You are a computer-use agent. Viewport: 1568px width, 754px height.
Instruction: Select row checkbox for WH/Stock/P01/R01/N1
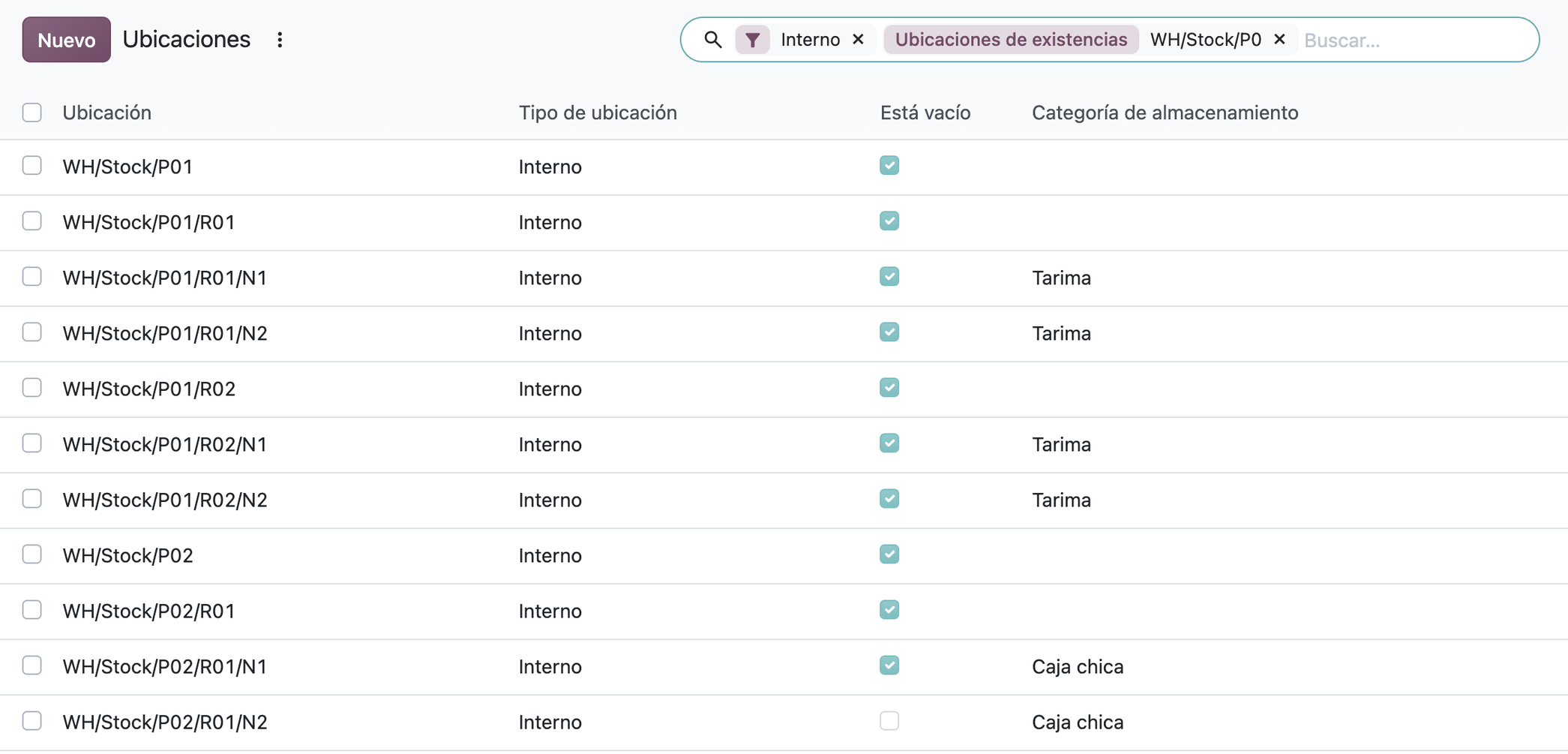click(x=32, y=276)
